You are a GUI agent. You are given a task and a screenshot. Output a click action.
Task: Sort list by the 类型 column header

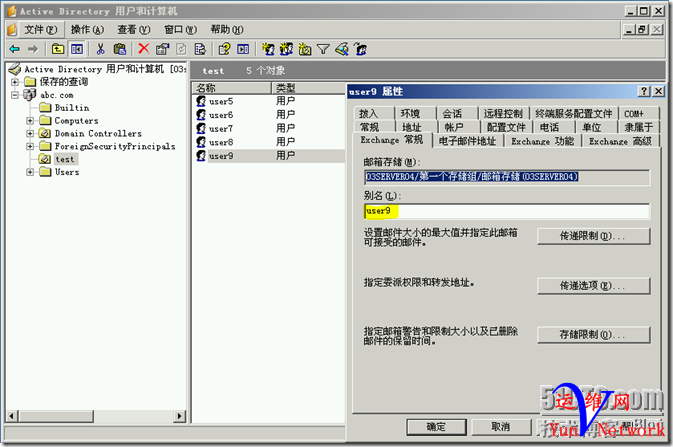[x=308, y=88]
